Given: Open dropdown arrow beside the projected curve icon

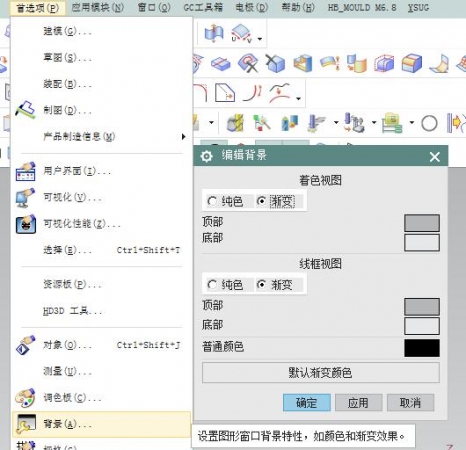Looking at the screenshot, I should tap(298, 98).
